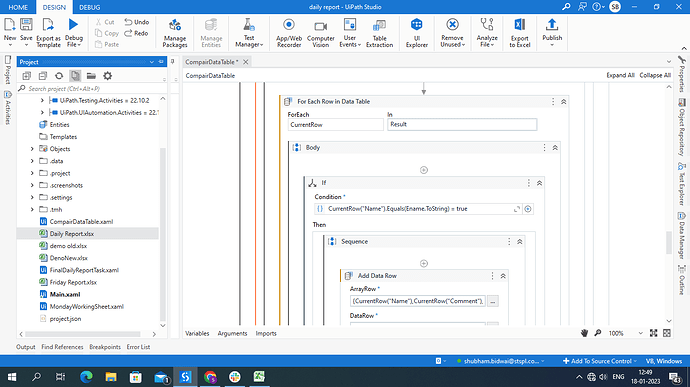Toggle Show All Files in Project panel
Screen dimensions: 690x387
(75, 76)
